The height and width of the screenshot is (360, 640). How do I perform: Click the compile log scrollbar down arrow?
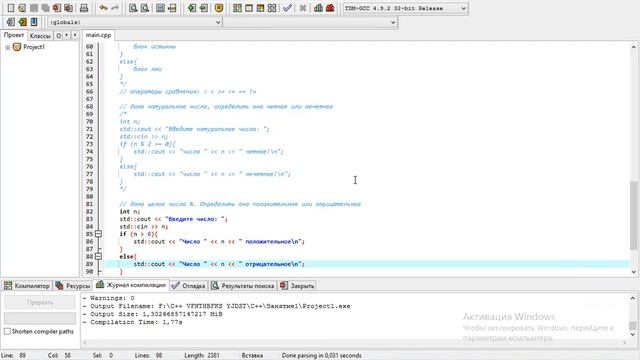[633, 334]
